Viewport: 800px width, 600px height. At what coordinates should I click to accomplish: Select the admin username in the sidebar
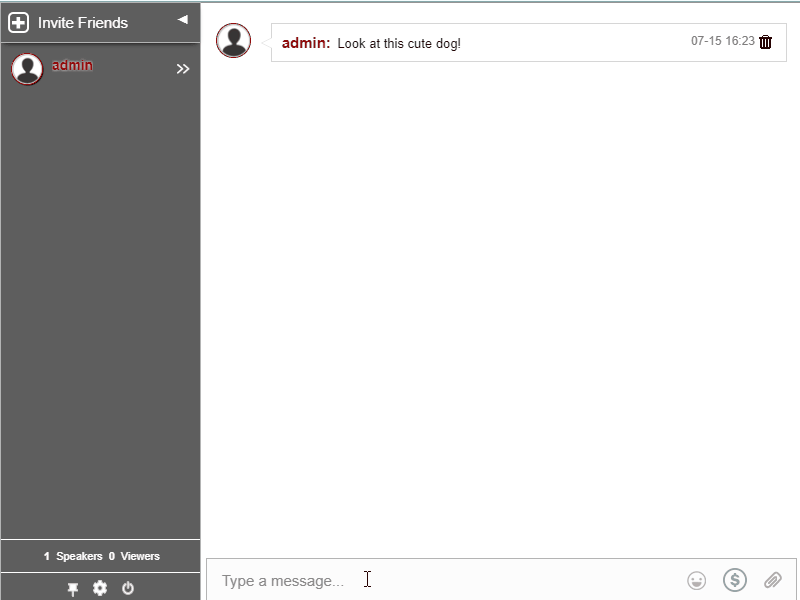tap(71, 67)
